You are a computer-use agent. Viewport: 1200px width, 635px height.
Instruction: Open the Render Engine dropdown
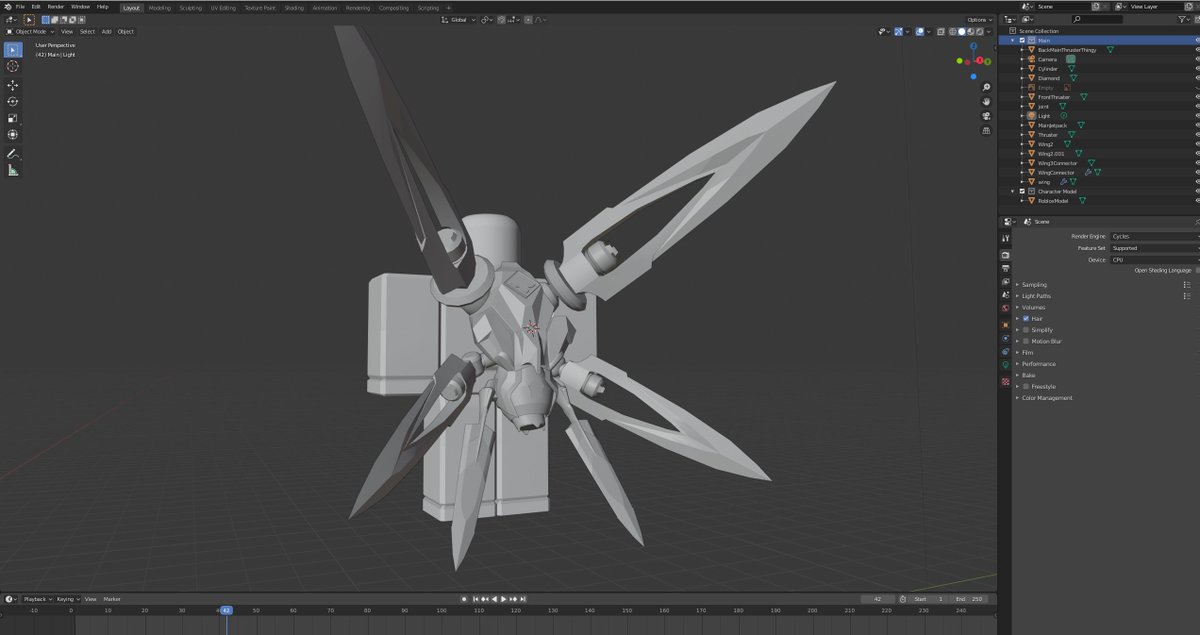[1155, 236]
